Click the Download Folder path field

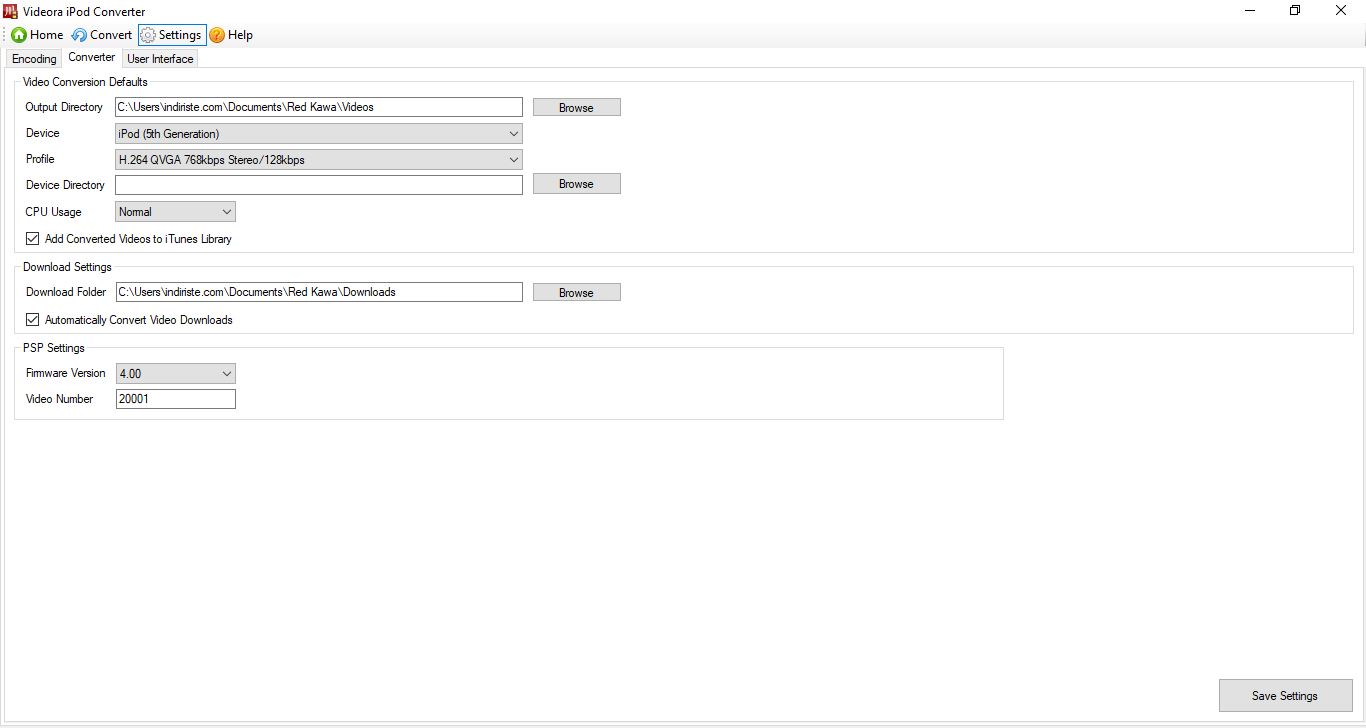tap(319, 292)
